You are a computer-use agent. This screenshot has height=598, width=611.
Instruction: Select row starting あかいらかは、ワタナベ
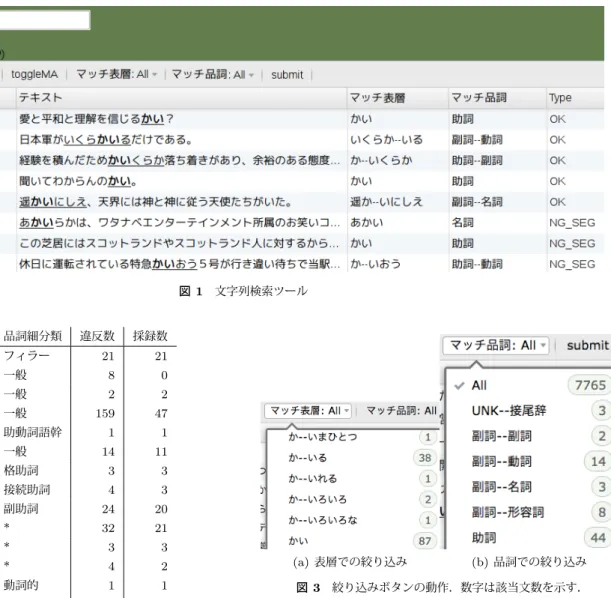click(x=302, y=222)
